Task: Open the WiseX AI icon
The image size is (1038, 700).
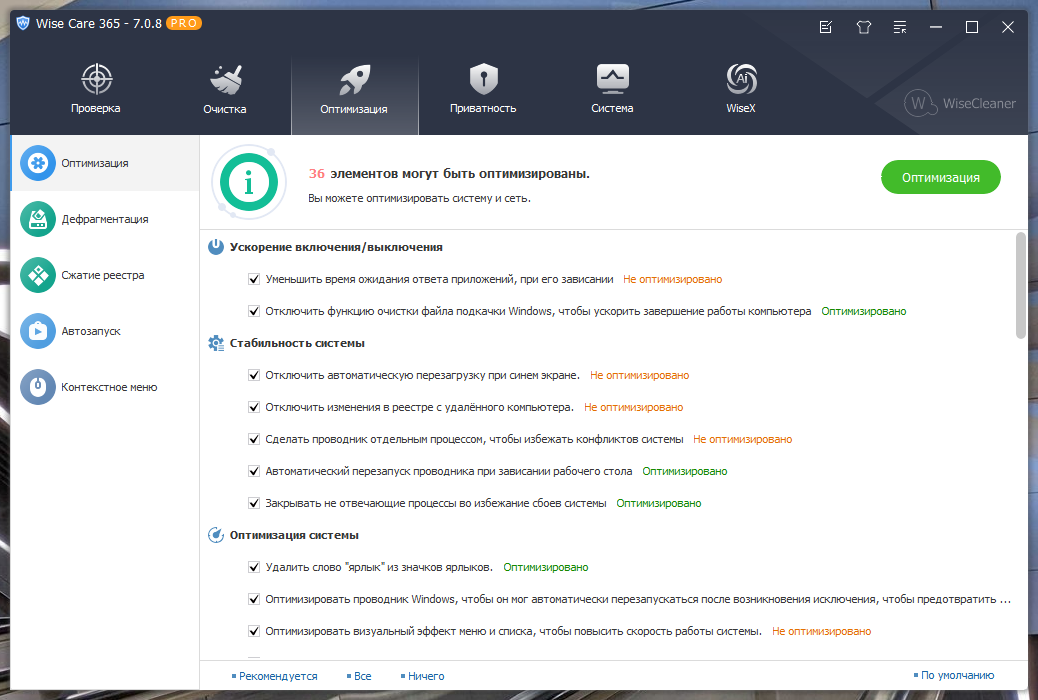Action: coord(741,79)
